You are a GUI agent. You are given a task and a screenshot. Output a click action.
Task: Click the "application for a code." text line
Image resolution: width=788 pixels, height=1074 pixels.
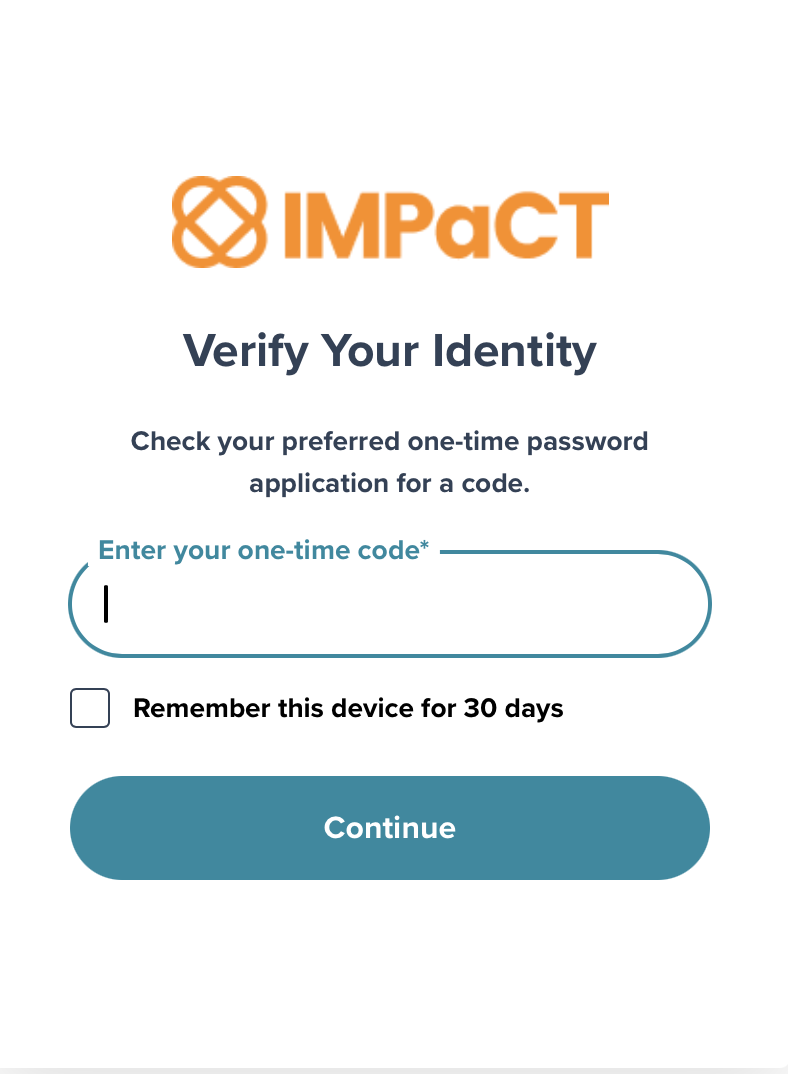click(x=389, y=484)
